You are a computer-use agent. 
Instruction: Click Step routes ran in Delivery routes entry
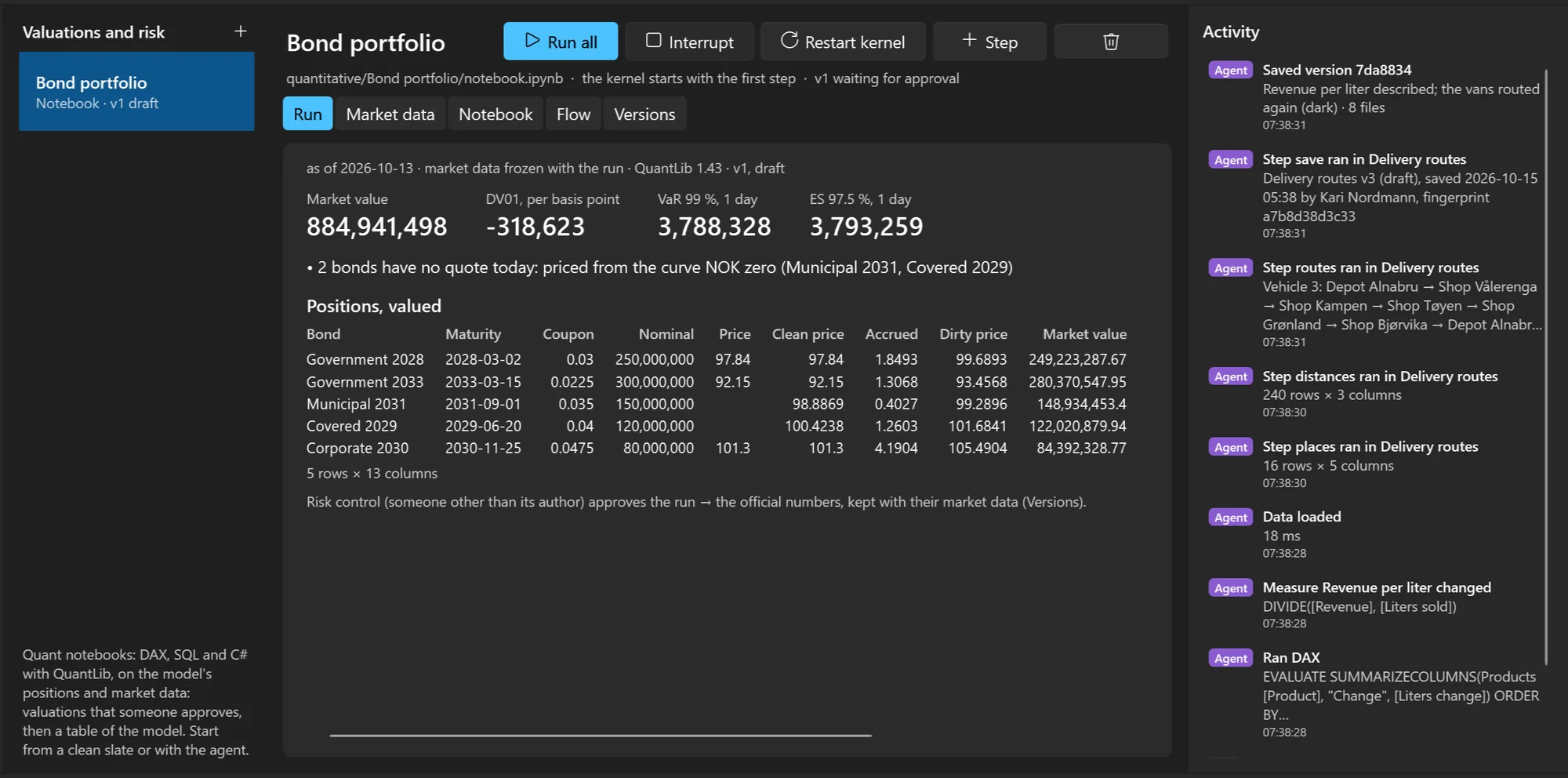point(1376,304)
